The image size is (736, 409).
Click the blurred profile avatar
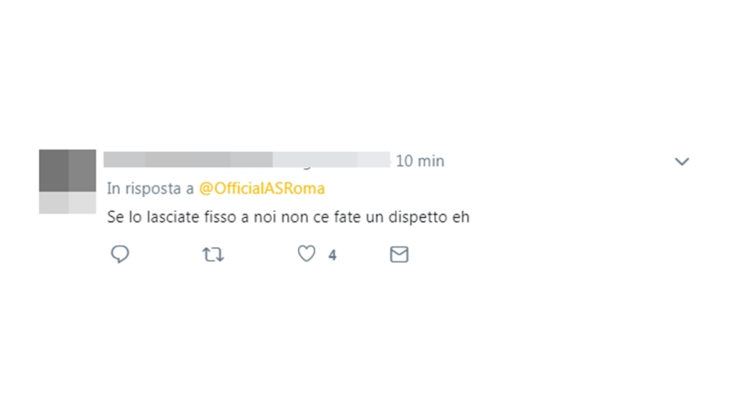(68, 182)
